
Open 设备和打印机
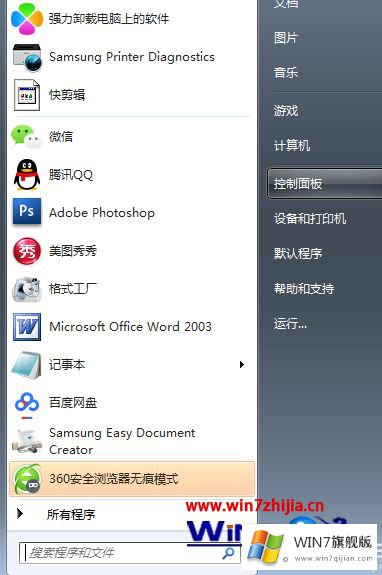[x=310, y=219]
